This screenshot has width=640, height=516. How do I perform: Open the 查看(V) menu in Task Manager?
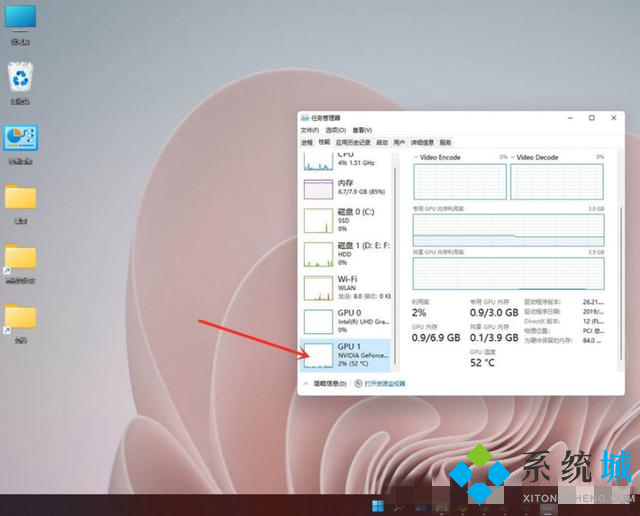362,130
